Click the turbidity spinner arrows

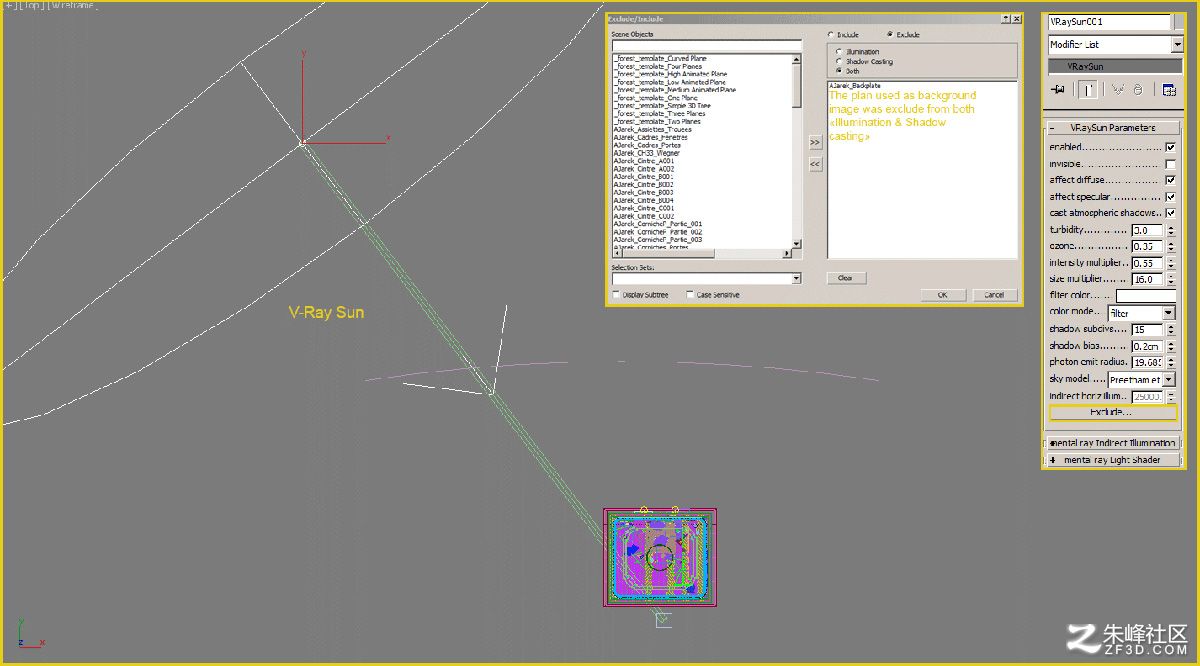(x=1170, y=230)
